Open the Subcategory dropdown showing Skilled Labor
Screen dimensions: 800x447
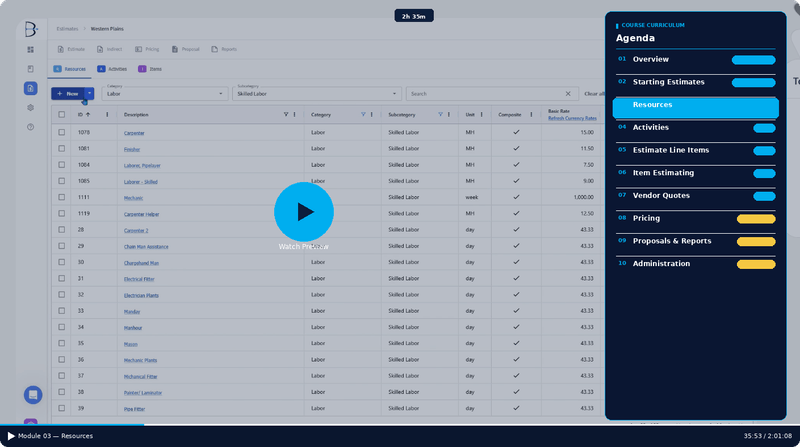coord(316,94)
